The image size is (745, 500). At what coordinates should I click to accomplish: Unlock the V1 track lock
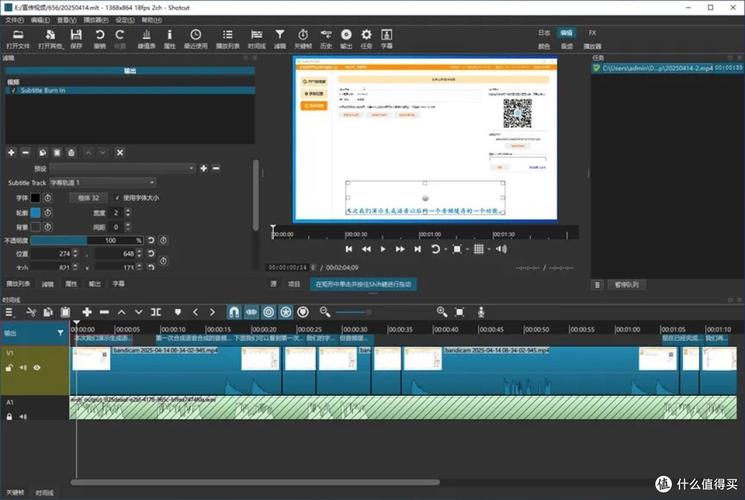coord(9,367)
